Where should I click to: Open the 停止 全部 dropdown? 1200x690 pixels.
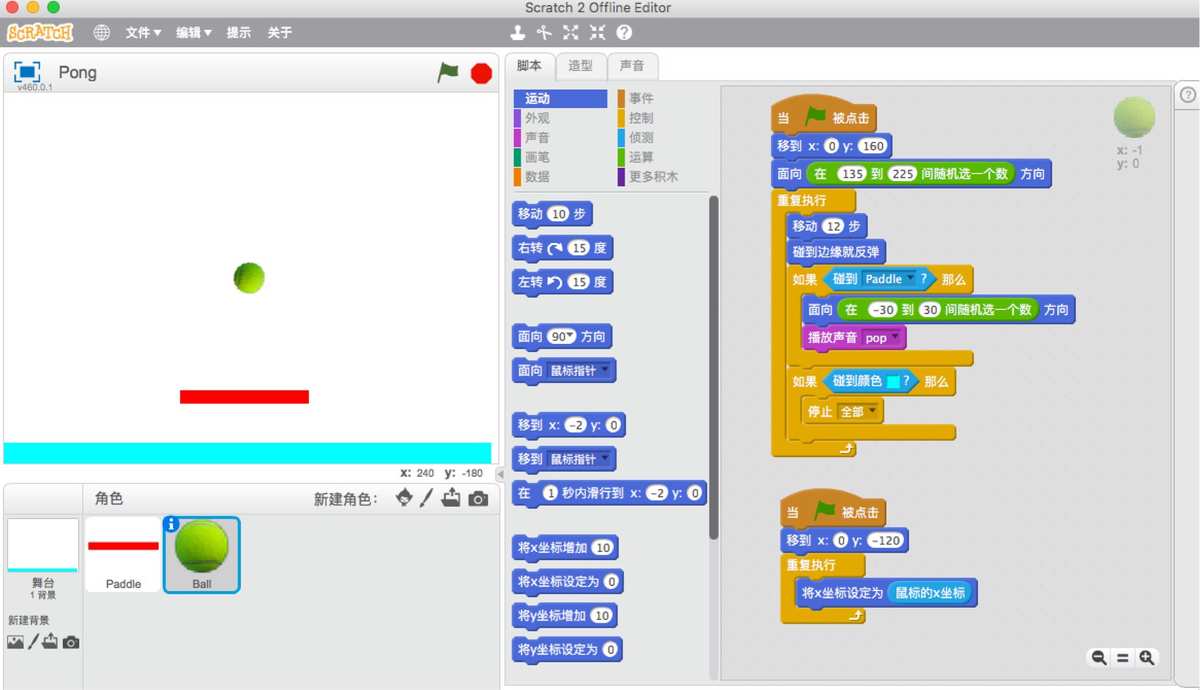873,411
